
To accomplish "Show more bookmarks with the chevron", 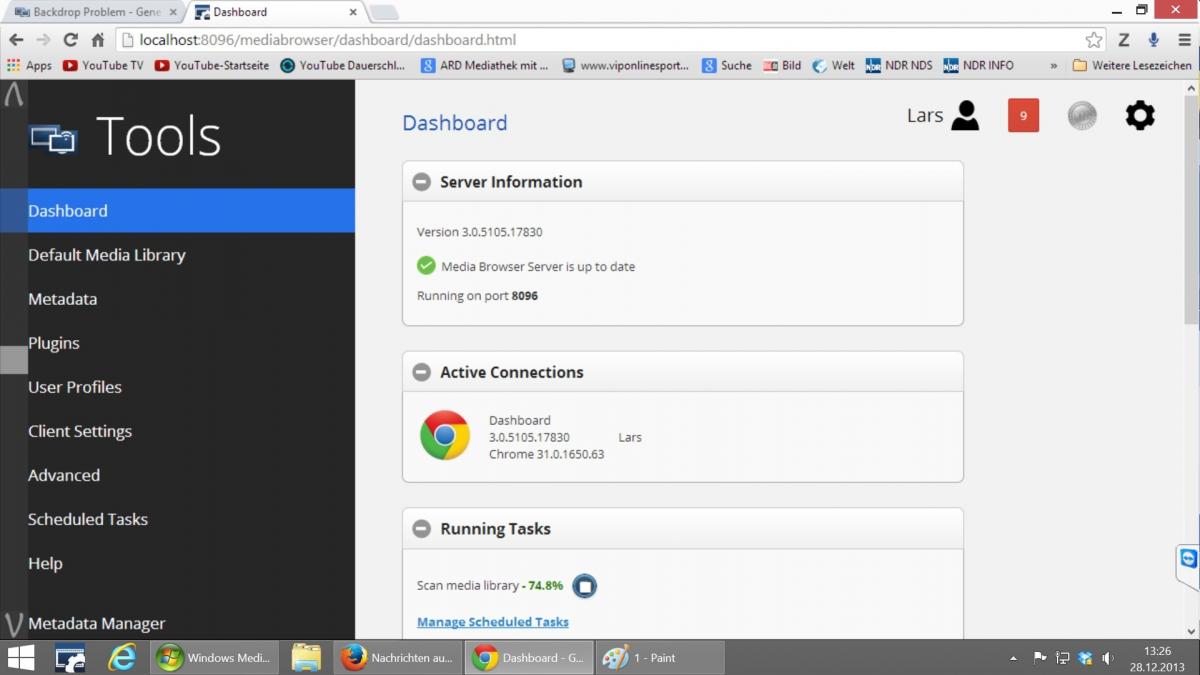I will point(1053,65).
